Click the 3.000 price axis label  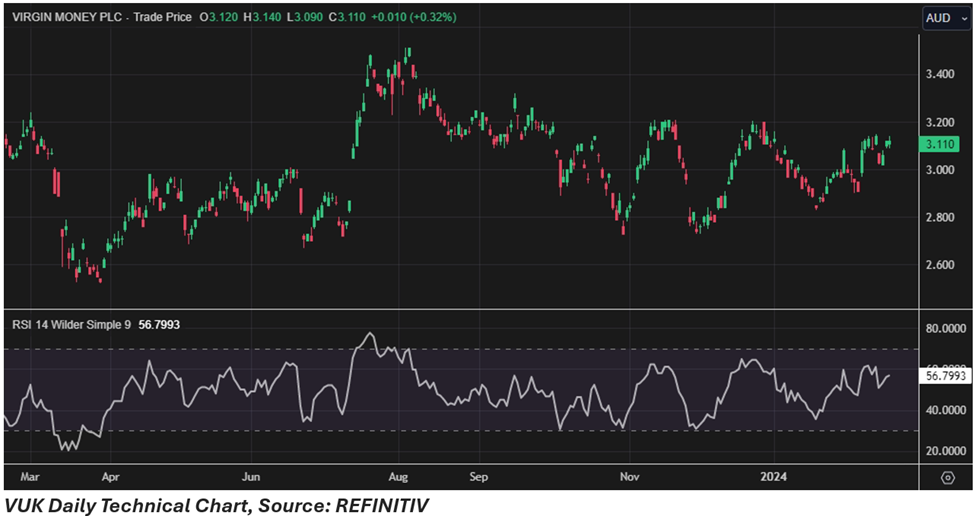coord(940,170)
